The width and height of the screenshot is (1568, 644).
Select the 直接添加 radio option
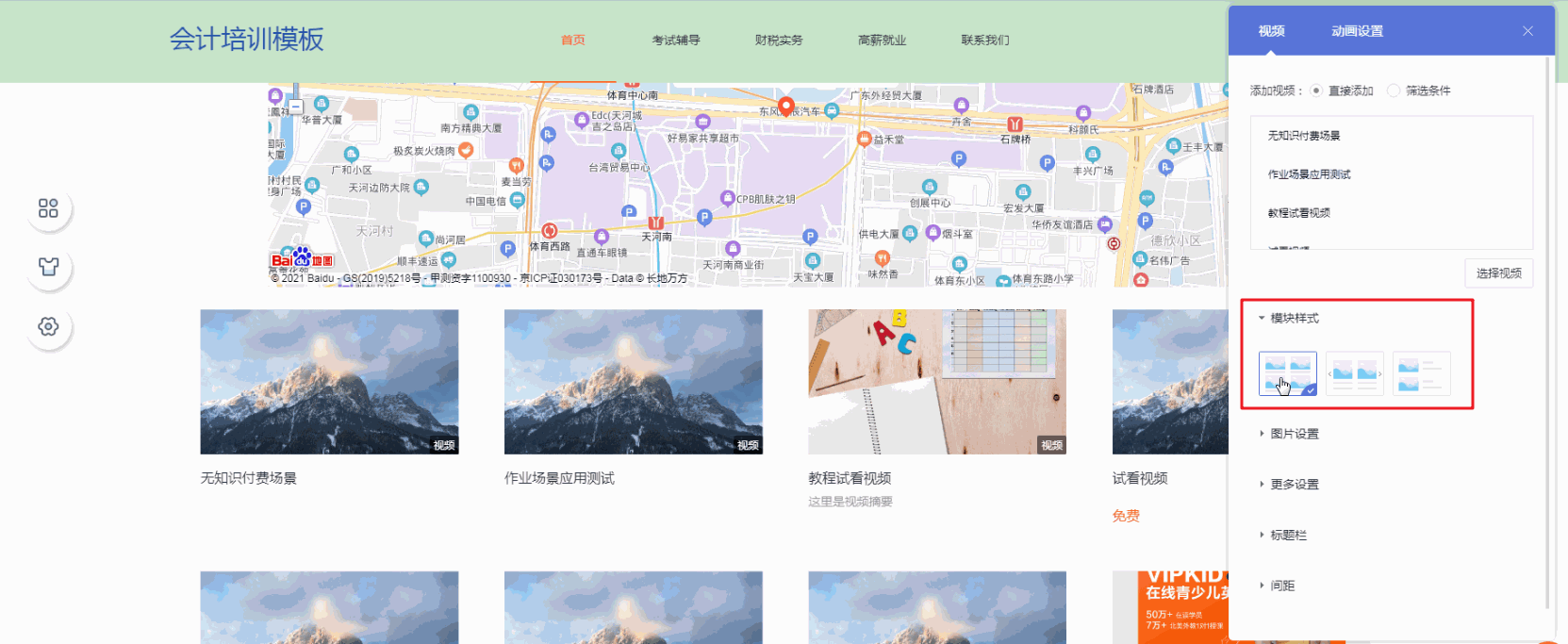(1316, 91)
